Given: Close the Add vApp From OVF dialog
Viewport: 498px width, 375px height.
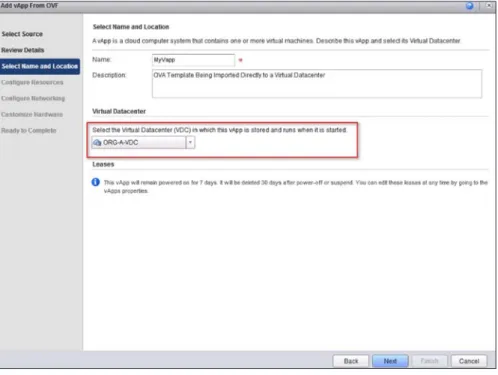Looking at the screenshot, I should pos(489,5).
